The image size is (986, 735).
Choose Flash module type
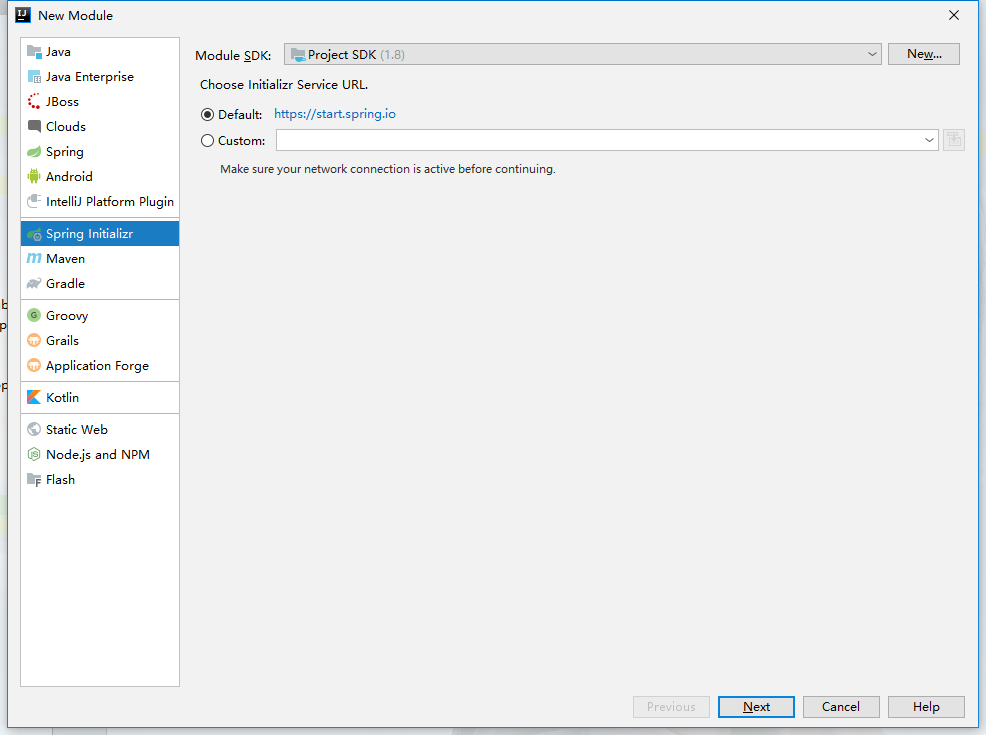point(100,480)
